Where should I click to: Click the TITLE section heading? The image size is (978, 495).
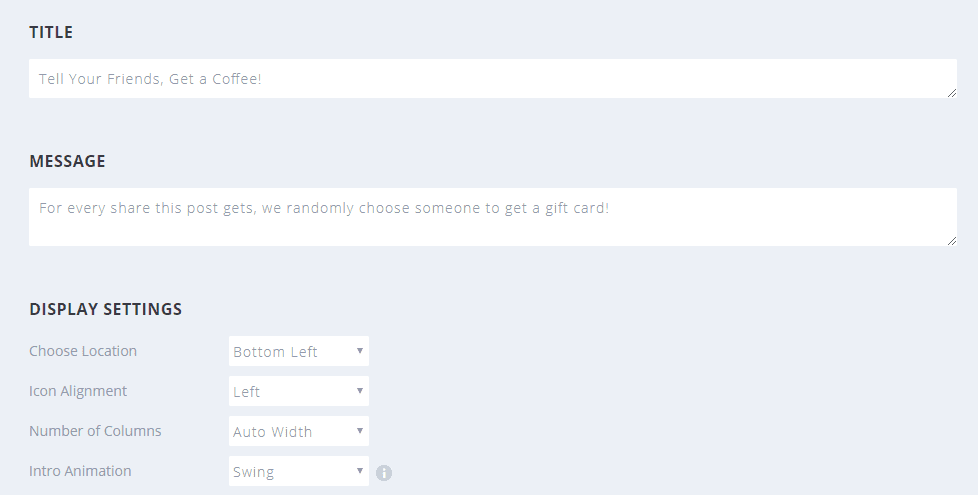[x=51, y=32]
